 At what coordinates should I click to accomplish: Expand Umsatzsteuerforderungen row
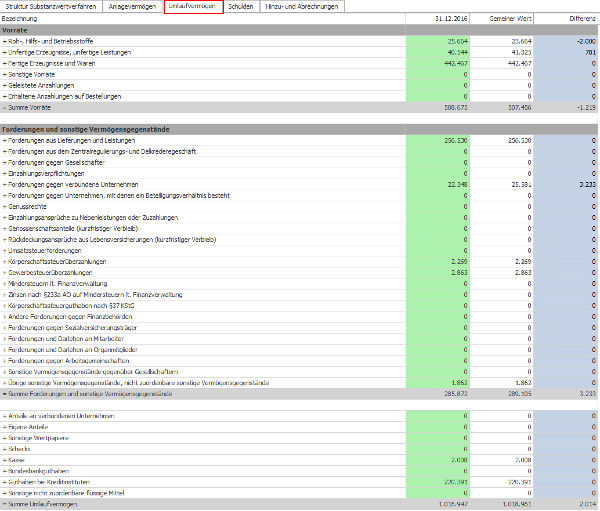[5, 251]
